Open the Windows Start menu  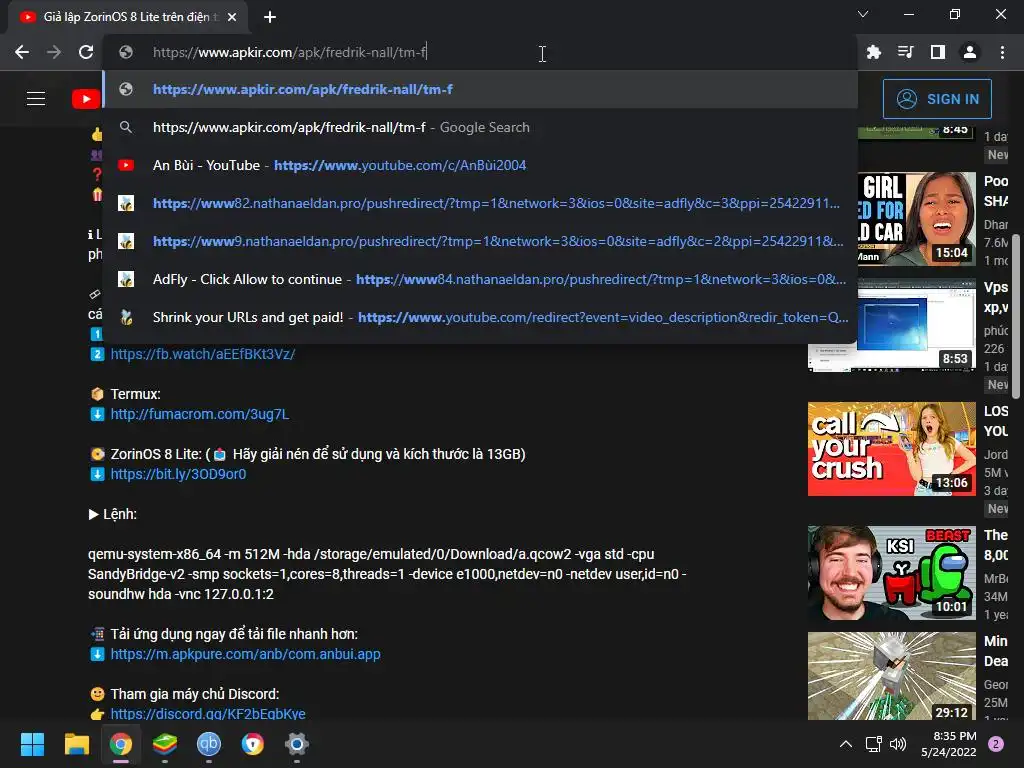pos(32,744)
